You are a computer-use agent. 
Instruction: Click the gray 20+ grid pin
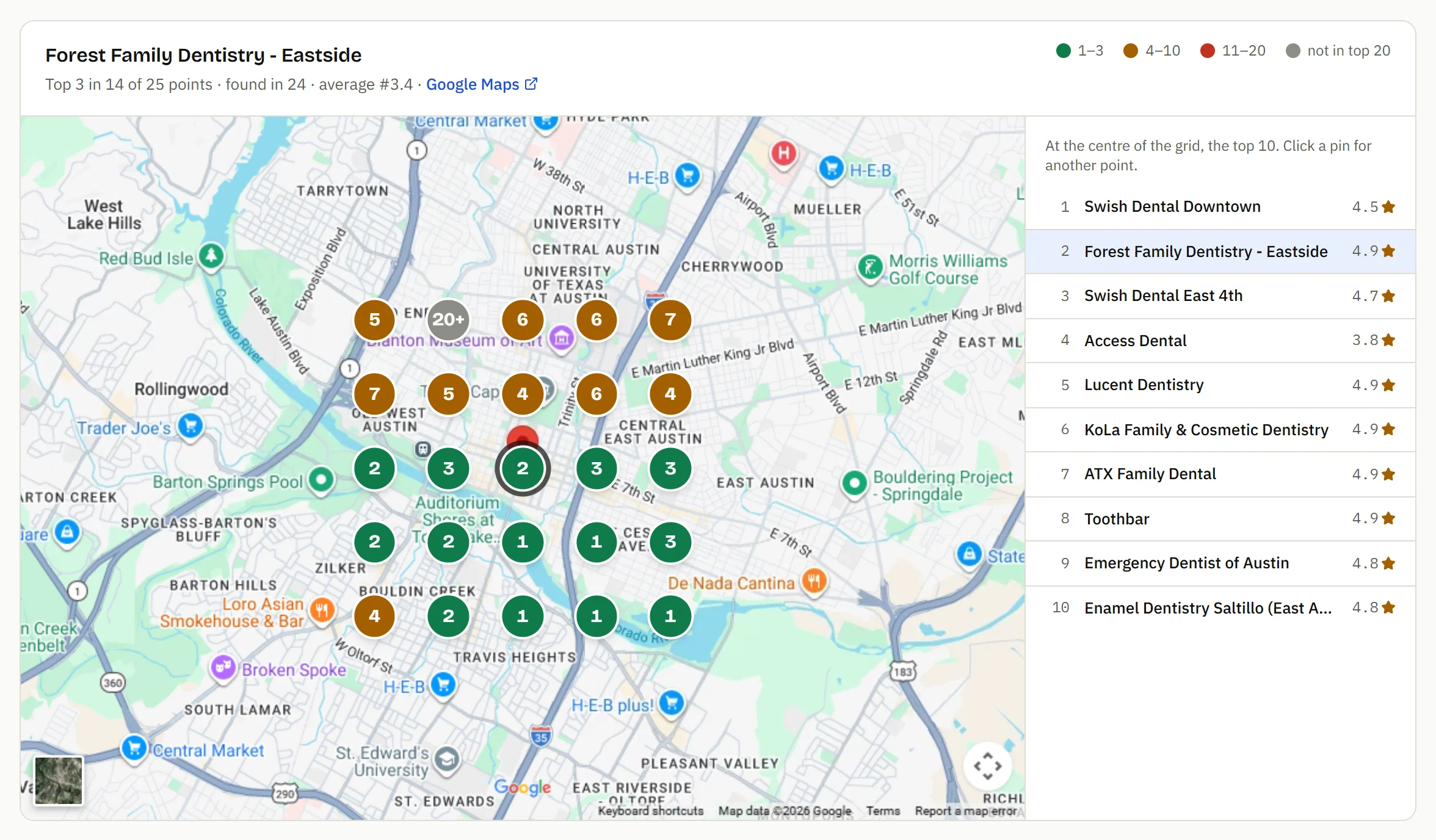449,319
